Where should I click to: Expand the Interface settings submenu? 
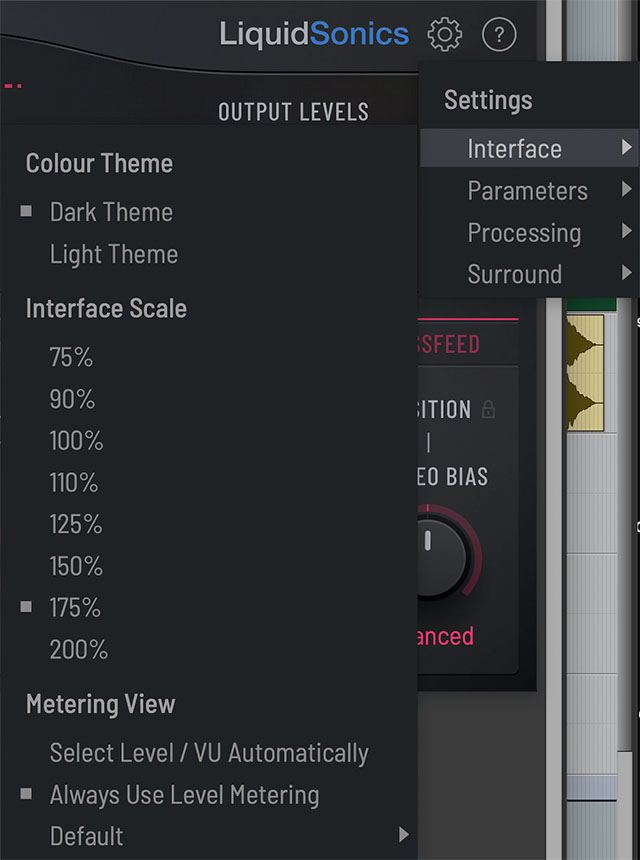[528, 148]
